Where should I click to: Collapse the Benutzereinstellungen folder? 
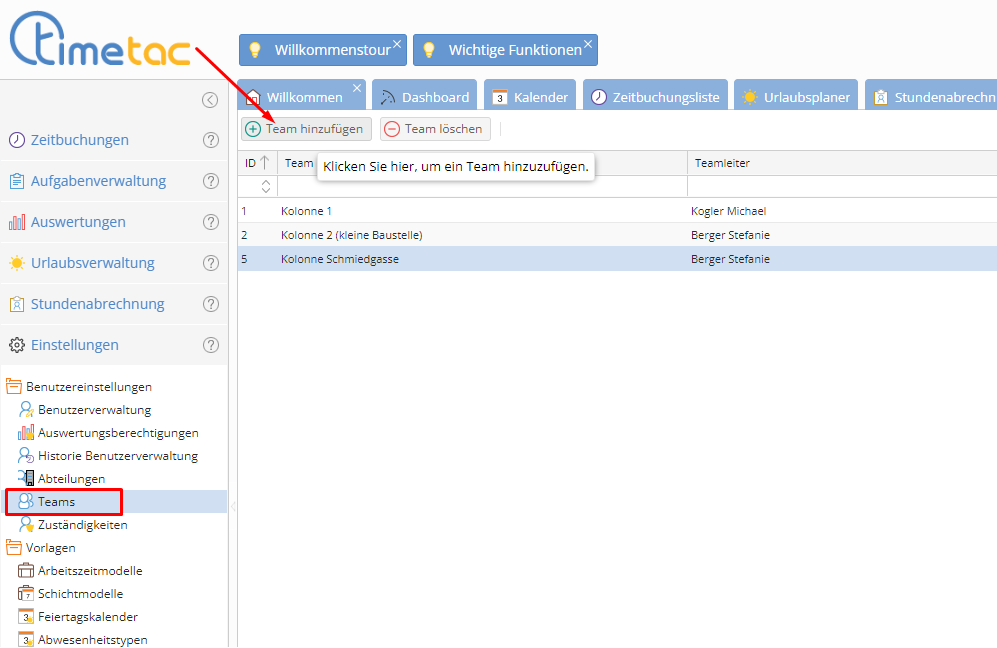(x=15, y=387)
